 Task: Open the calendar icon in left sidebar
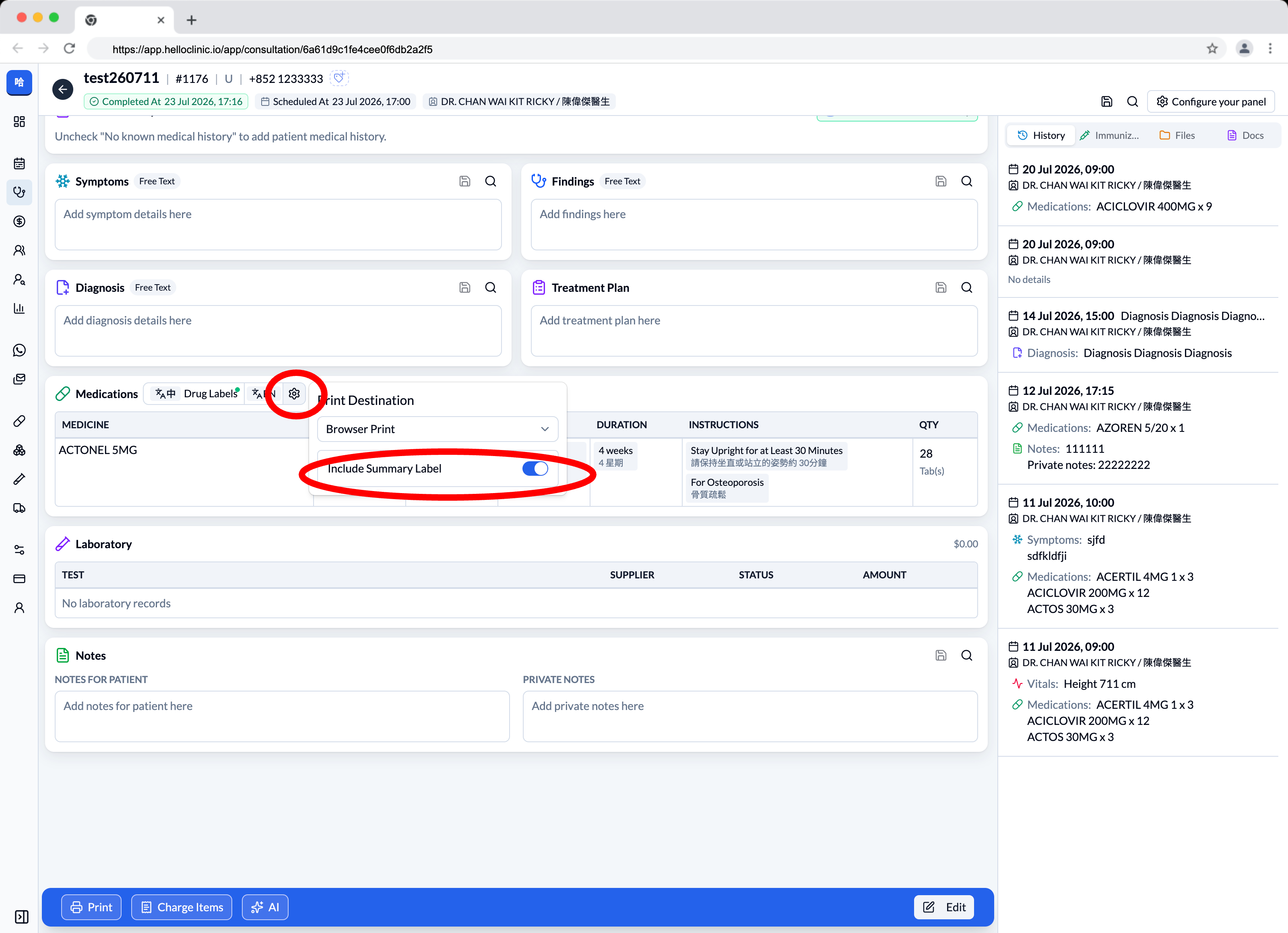(x=19, y=164)
